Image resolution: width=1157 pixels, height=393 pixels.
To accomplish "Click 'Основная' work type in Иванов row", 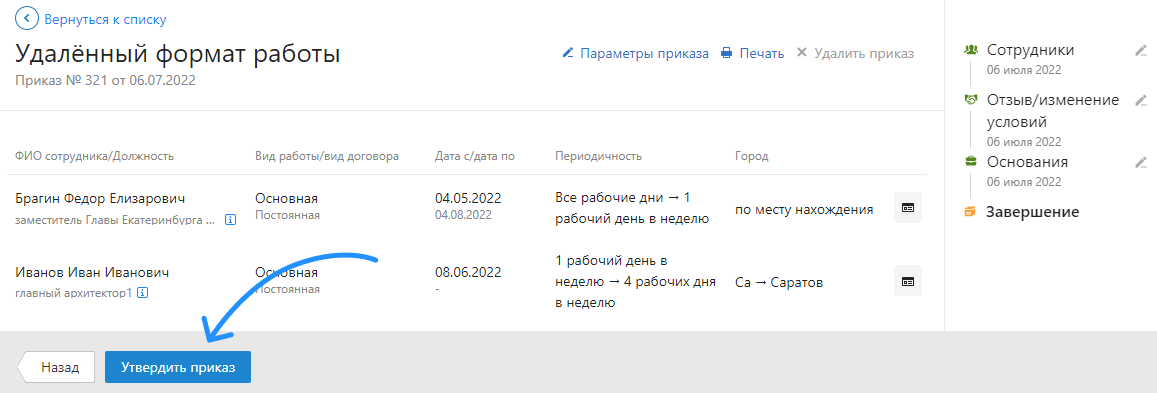I will pyautogui.click(x=287, y=272).
